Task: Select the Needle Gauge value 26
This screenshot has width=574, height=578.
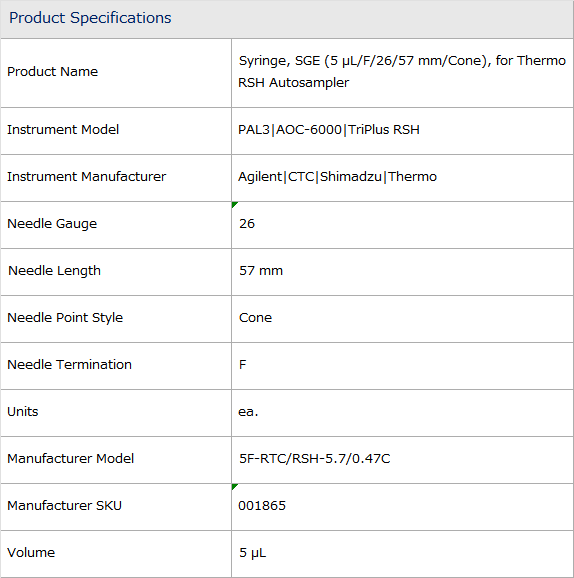Action: [x=247, y=224]
